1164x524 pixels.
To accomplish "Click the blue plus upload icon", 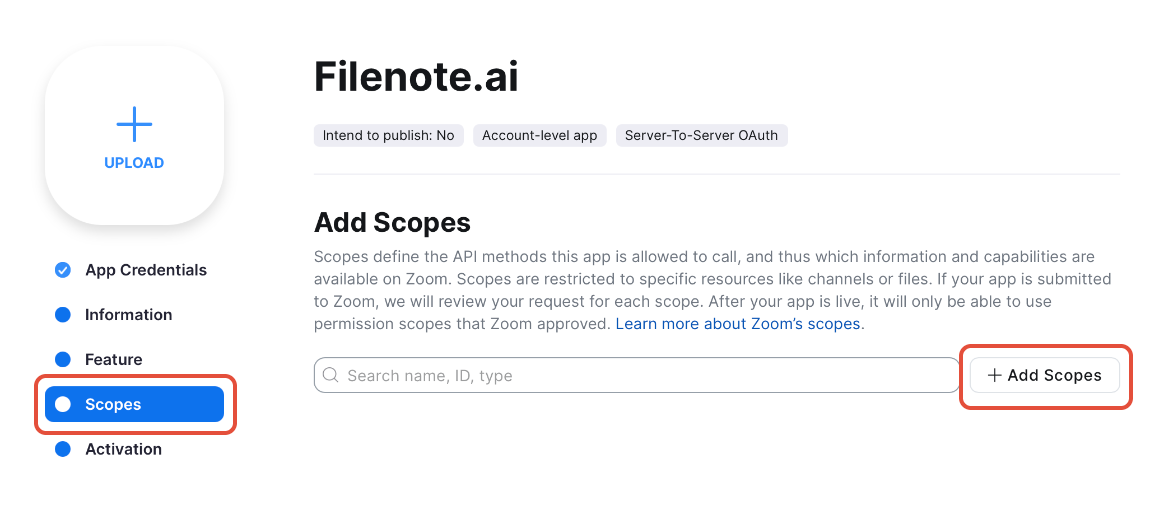I will [x=134, y=124].
